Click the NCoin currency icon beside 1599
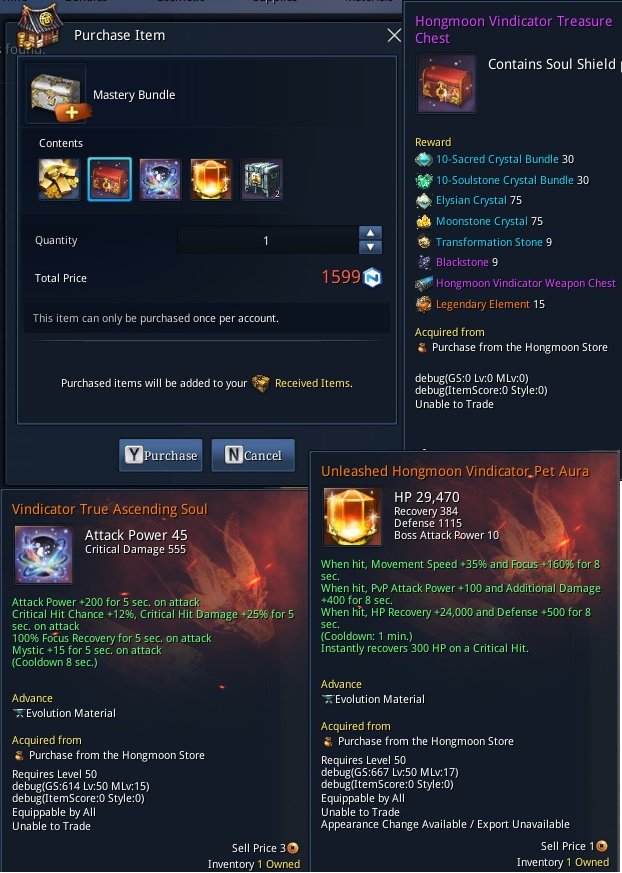Screen dimensions: 622x873 (373, 277)
